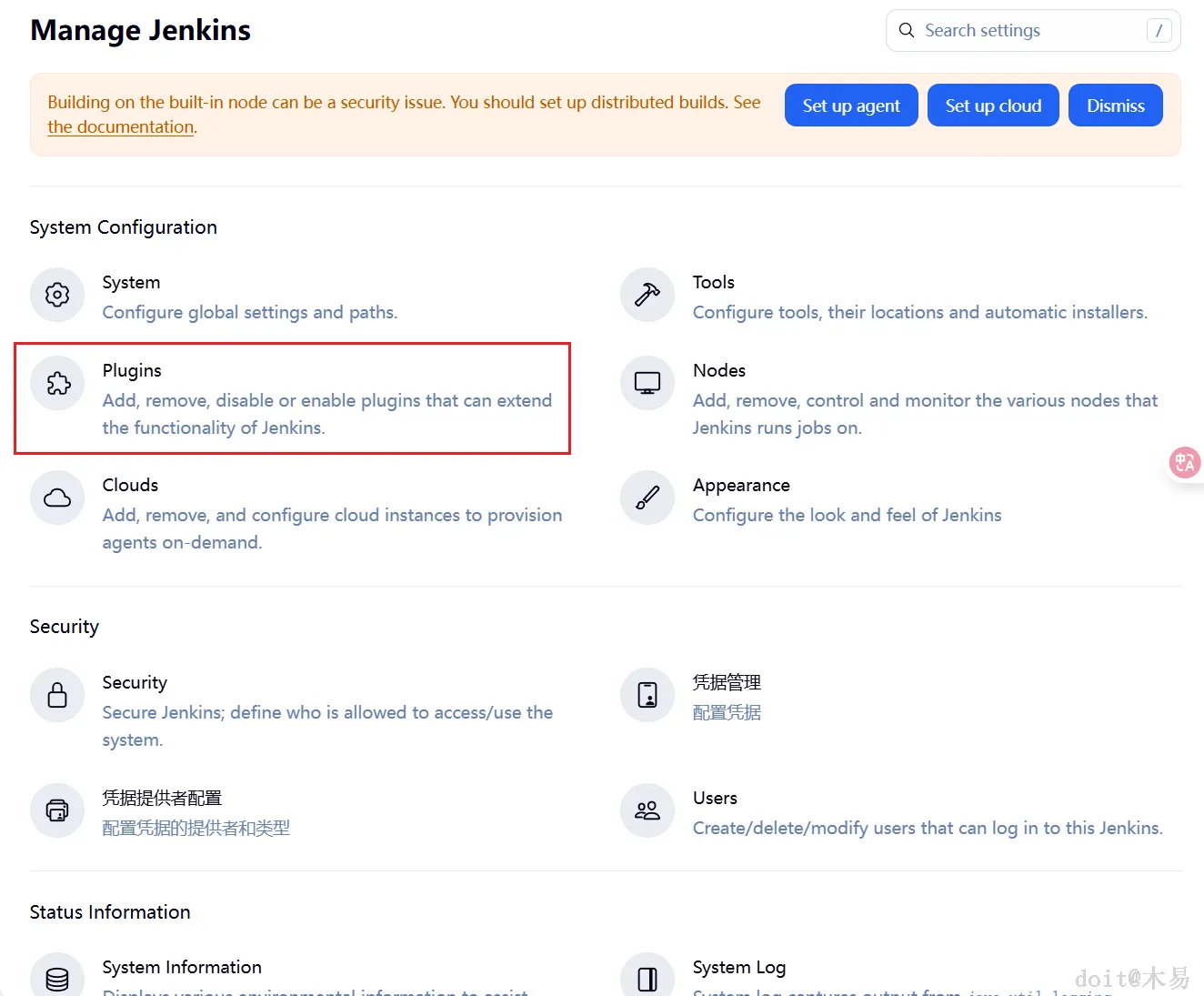
Task: Open the Plugins manager title
Action: coord(132,370)
